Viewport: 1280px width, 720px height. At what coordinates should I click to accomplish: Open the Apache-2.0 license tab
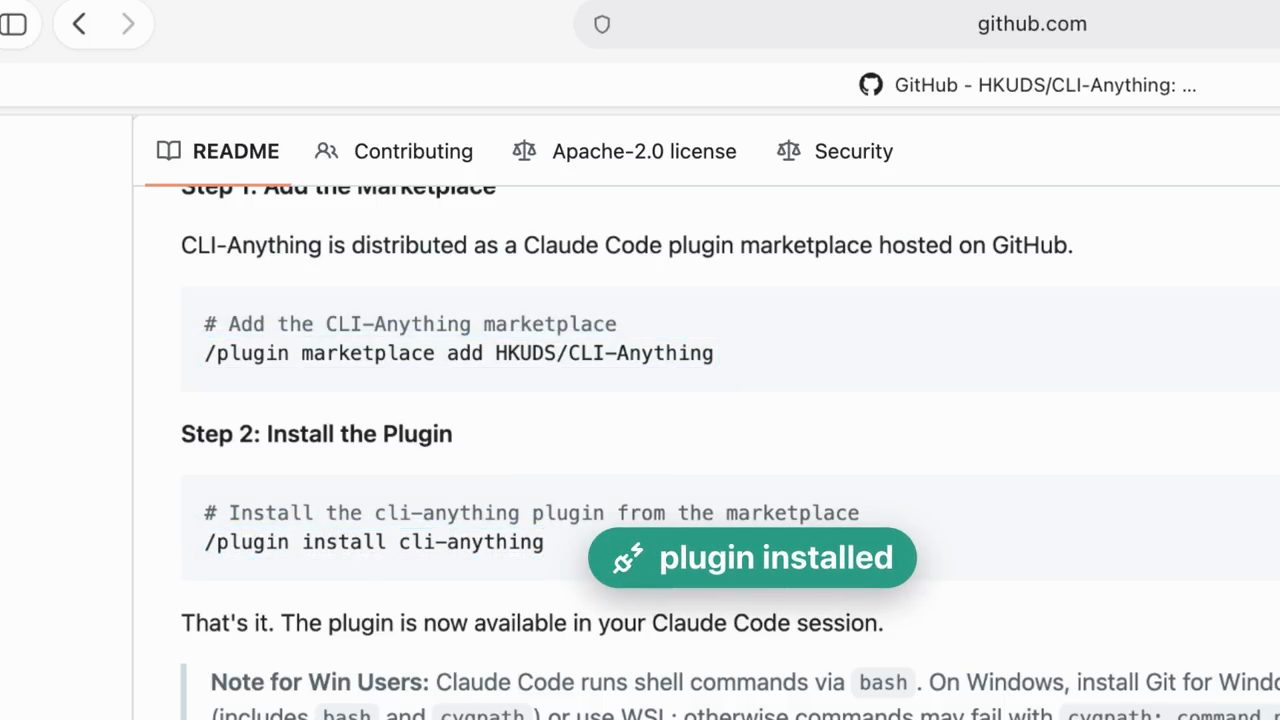(625, 151)
